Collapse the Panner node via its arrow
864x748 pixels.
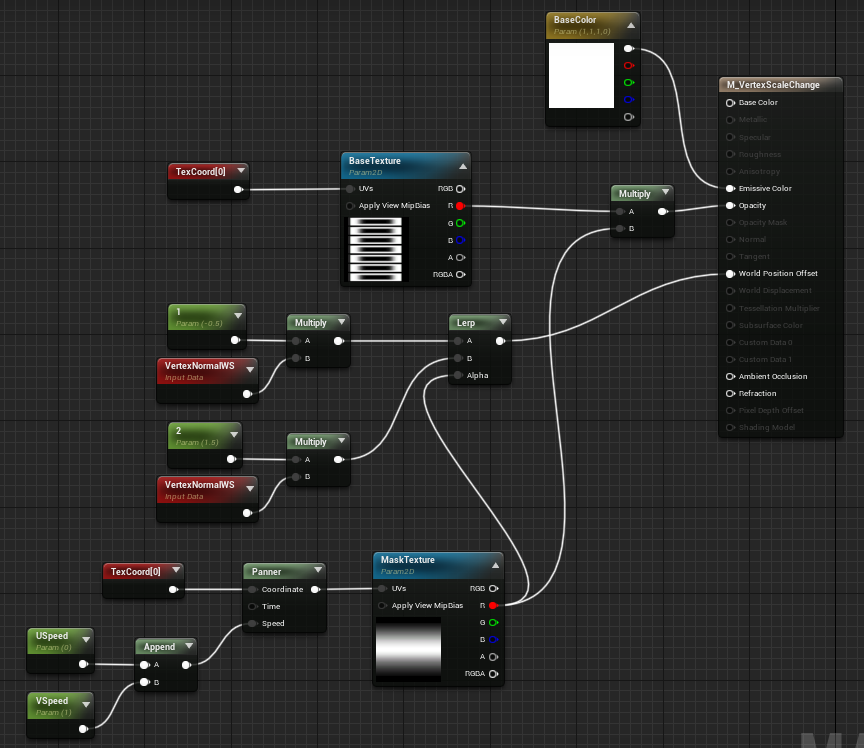[x=315, y=572]
